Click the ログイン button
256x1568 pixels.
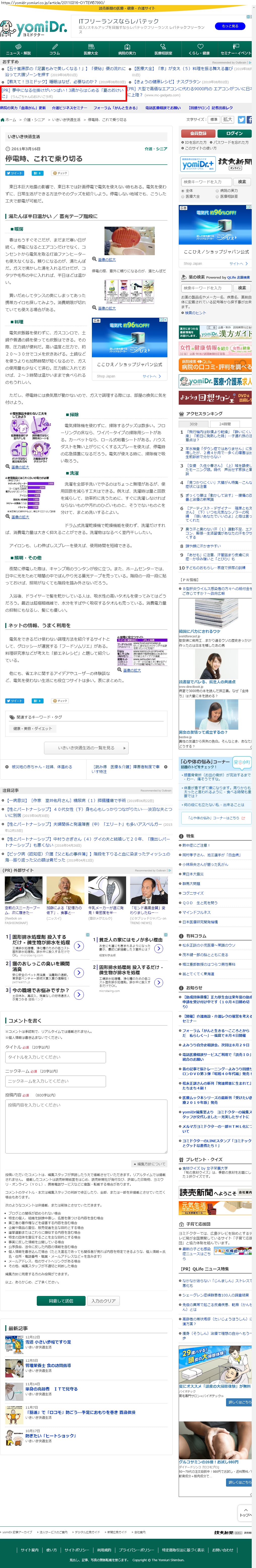click(x=235, y=133)
